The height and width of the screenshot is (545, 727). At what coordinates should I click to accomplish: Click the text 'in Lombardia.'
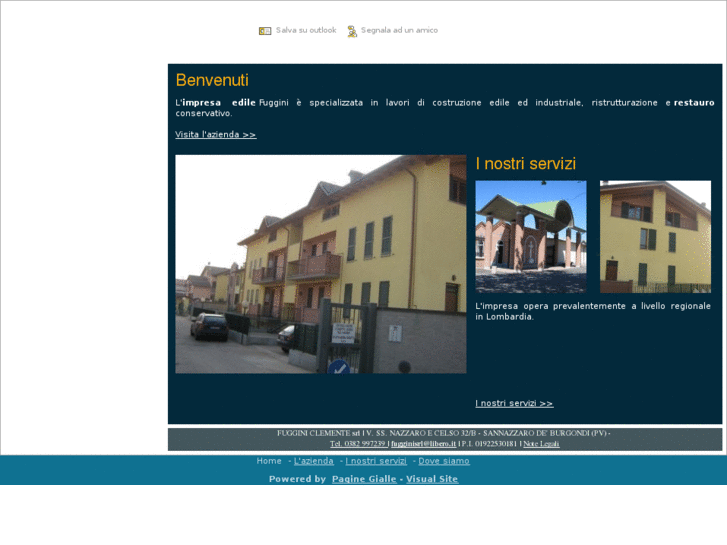pyautogui.click(x=504, y=317)
